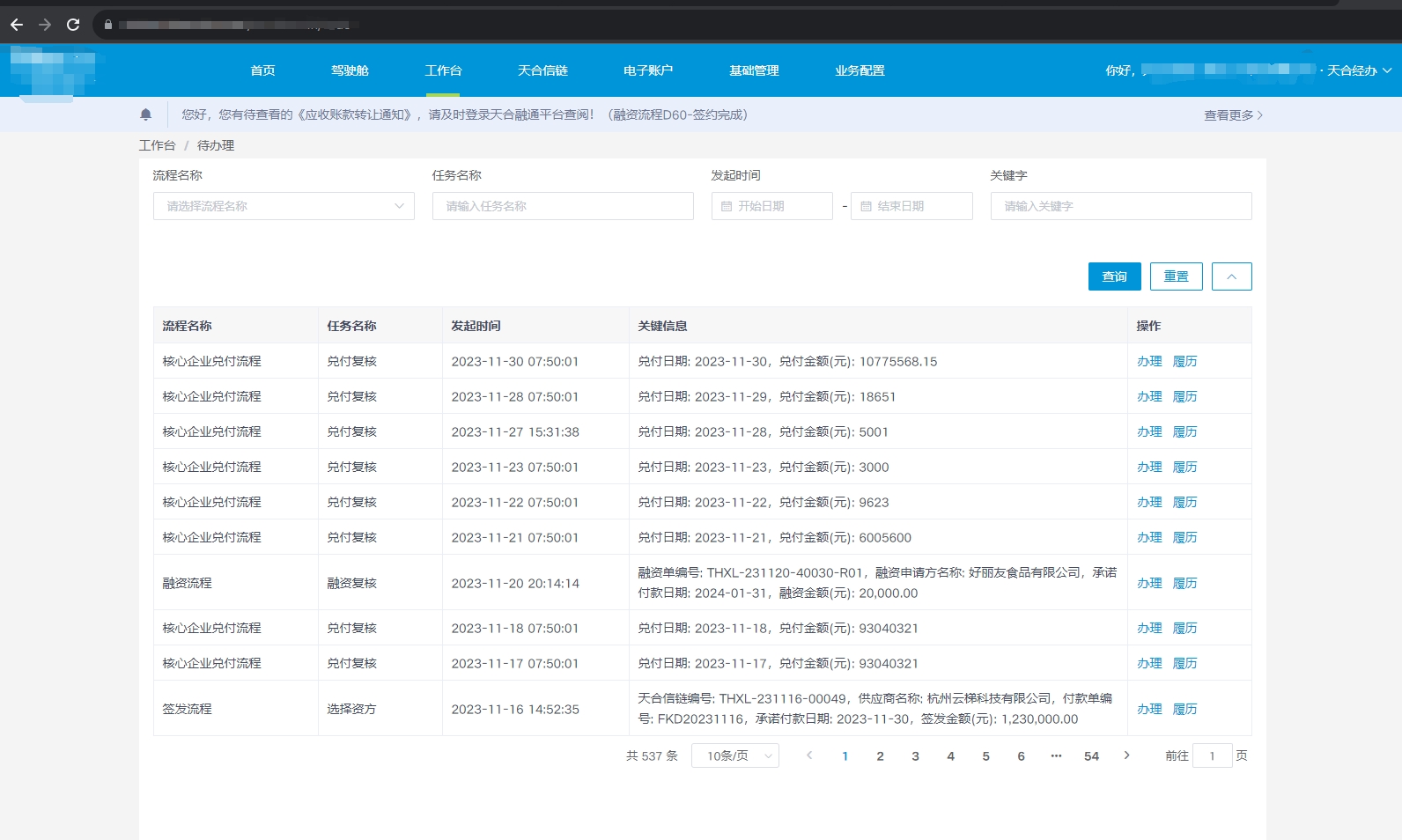Click the browser forward arrow

[x=45, y=25]
